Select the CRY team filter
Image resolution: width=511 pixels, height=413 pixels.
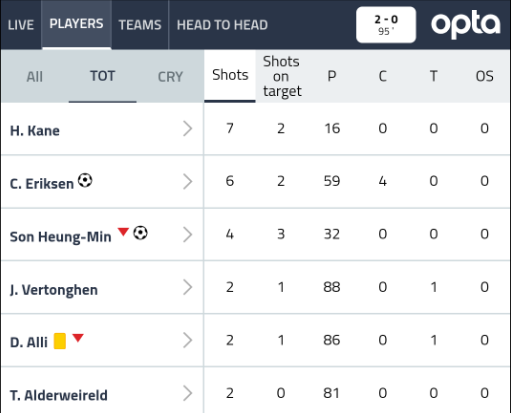(x=170, y=77)
